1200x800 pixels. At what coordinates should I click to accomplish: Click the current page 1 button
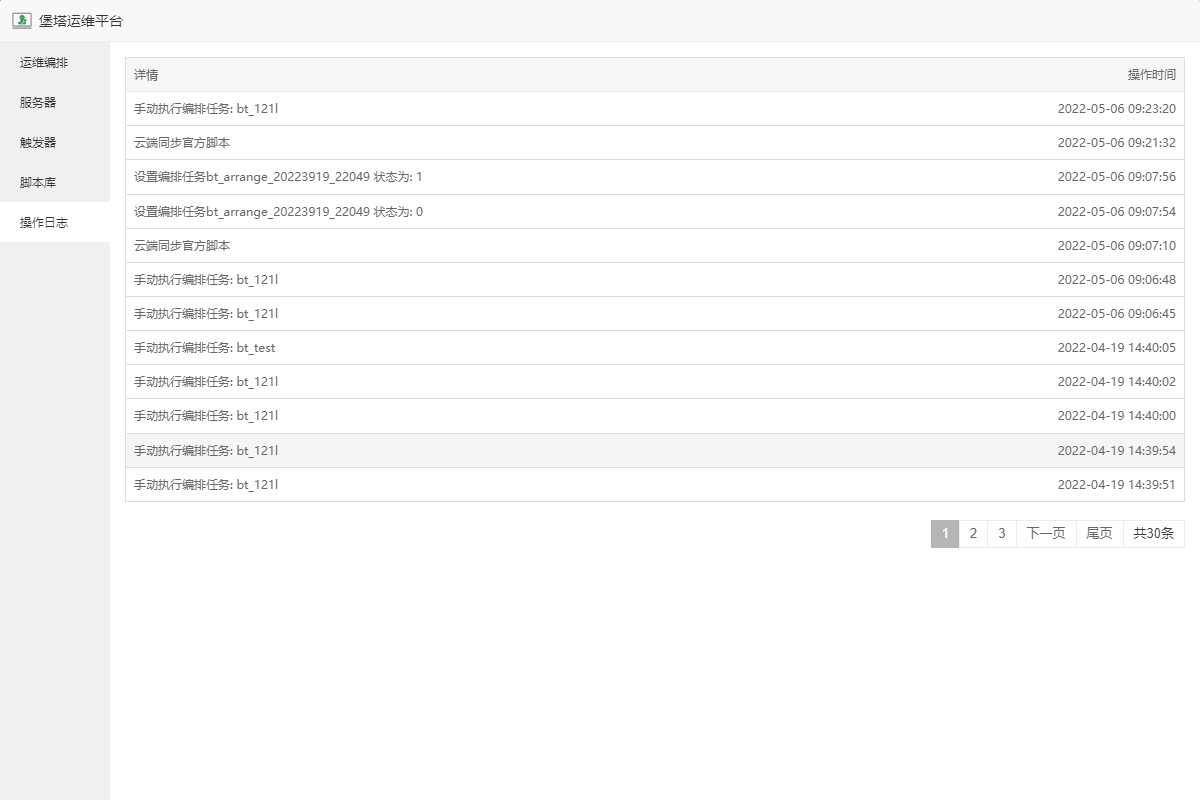point(945,534)
